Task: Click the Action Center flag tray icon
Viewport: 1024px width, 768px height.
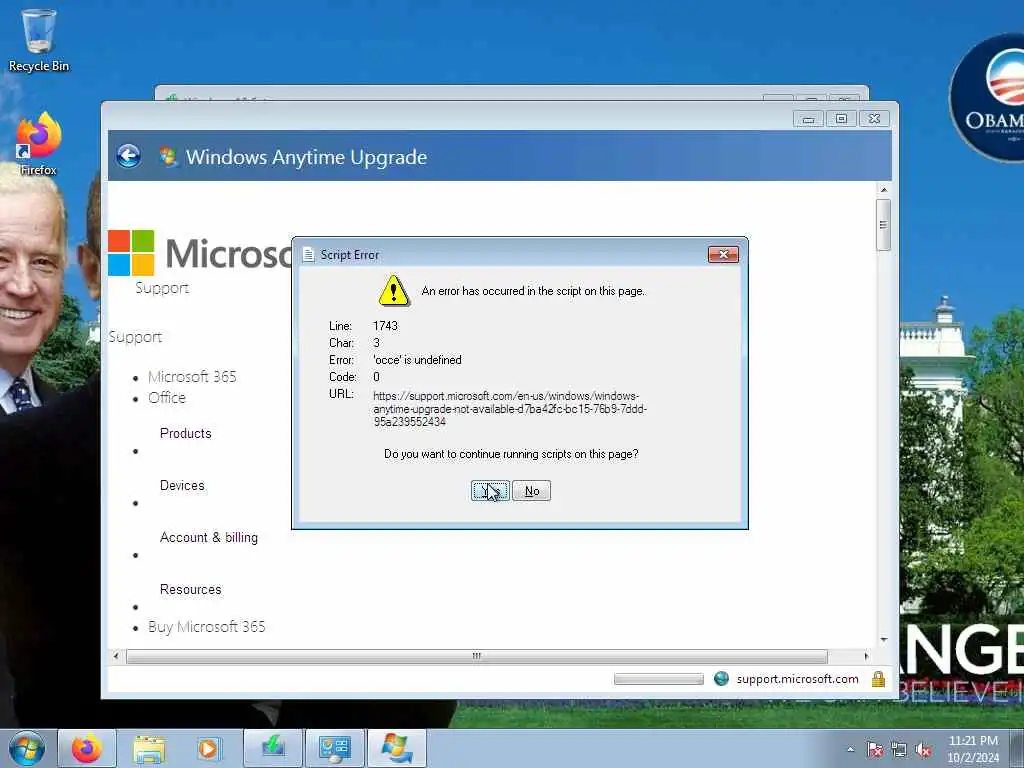Action: coord(875,750)
